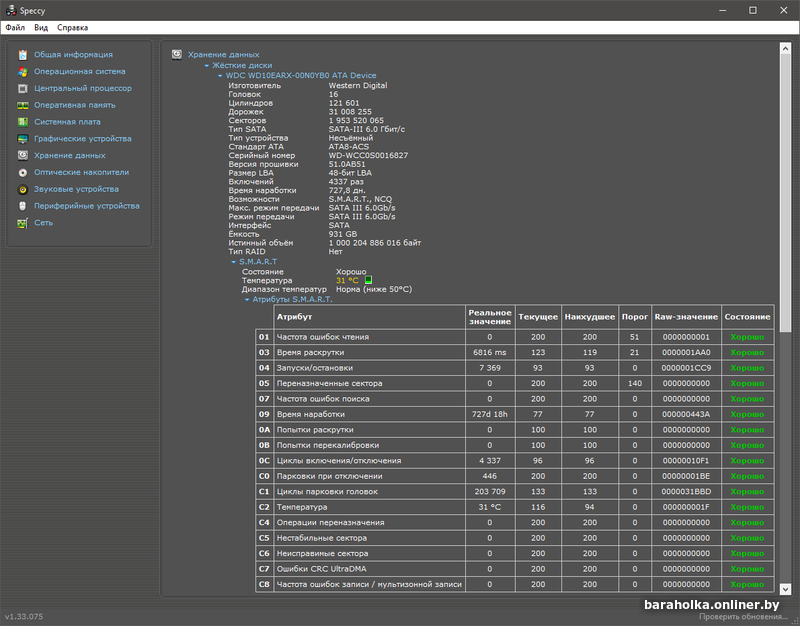
Task: Select the Ошибки CRC UltraDMA row
Action: click(515, 569)
